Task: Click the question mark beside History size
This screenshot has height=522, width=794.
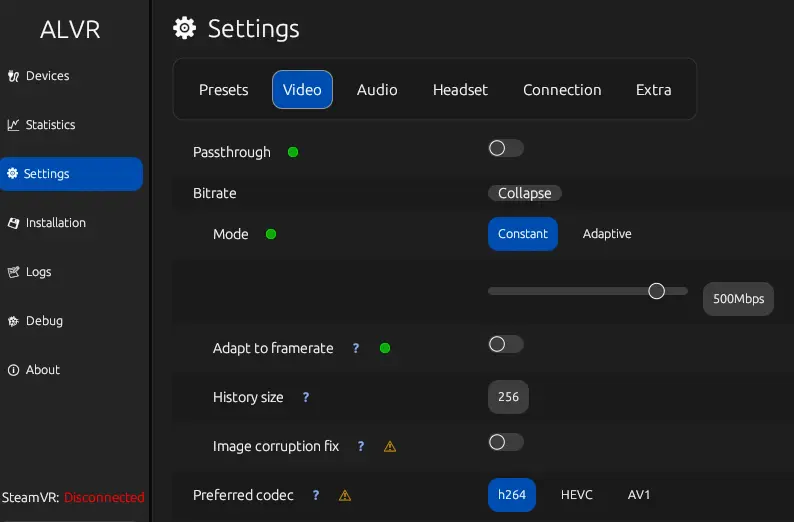Action: pos(306,398)
